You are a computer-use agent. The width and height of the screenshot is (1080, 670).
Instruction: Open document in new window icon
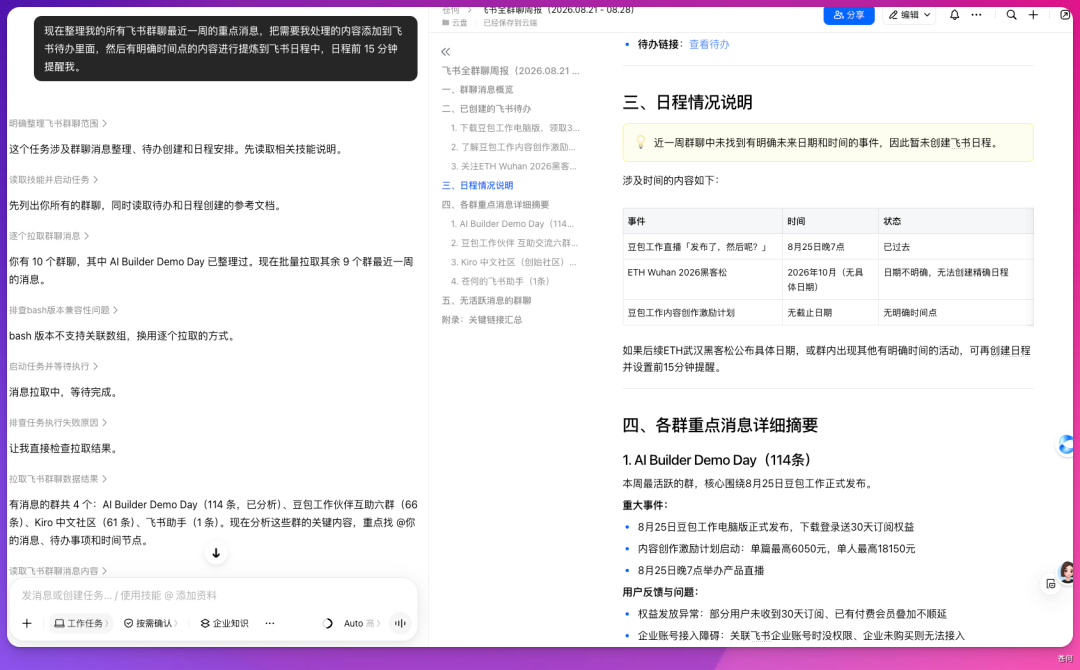[1065, 14]
